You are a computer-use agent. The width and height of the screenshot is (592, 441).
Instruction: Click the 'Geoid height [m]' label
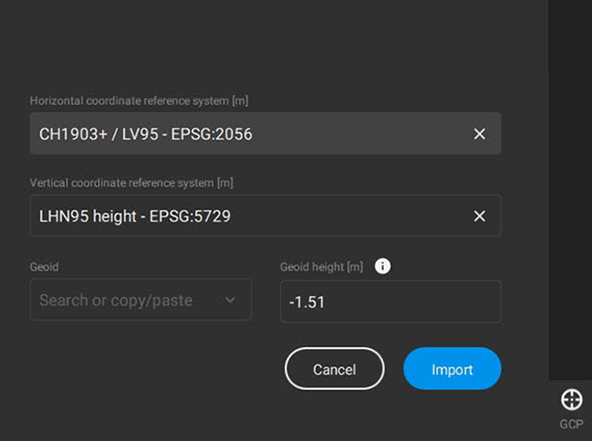[322, 267]
